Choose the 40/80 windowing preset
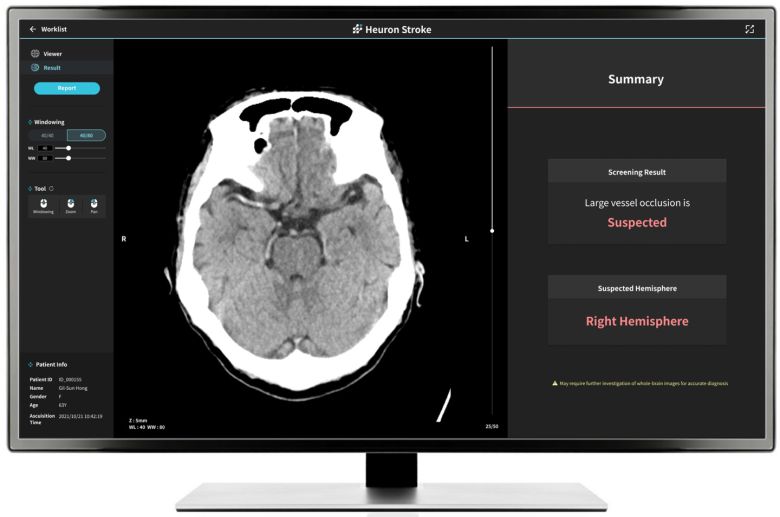This screenshot has width=780, height=517. 86,135
